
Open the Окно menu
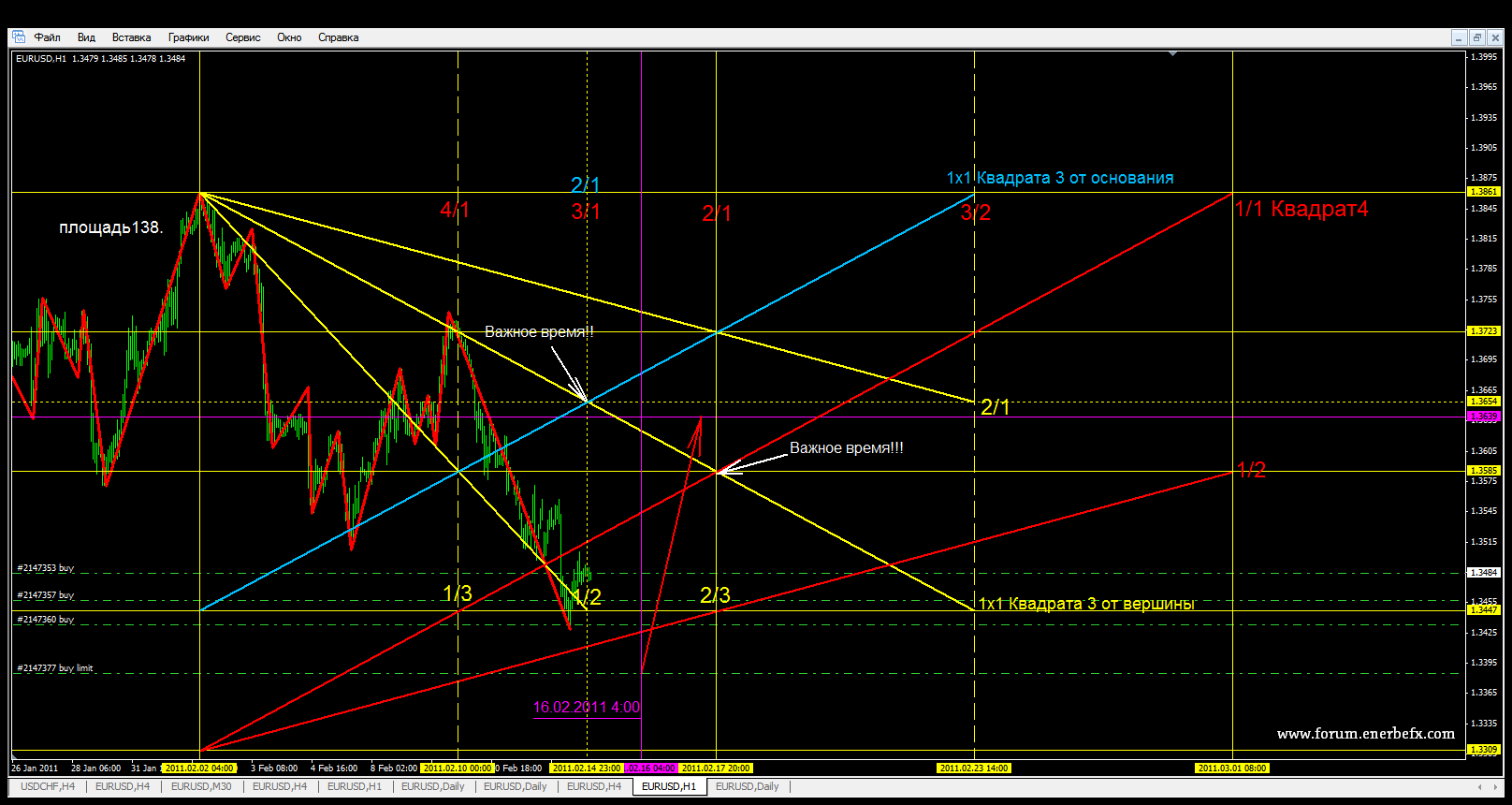pos(289,37)
